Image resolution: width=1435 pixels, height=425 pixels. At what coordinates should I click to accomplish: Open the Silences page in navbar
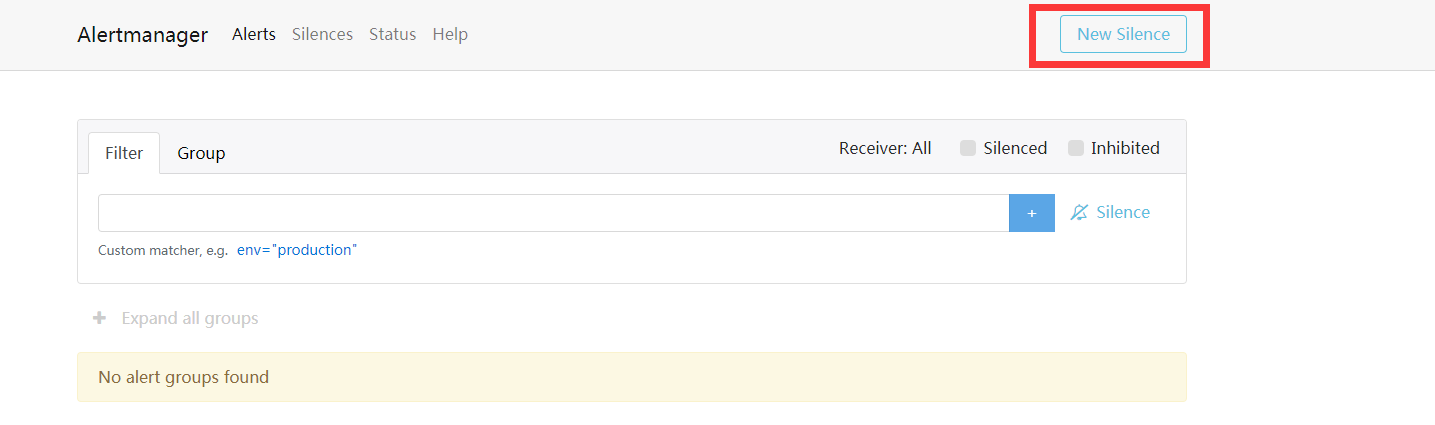(x=322, y=34)
